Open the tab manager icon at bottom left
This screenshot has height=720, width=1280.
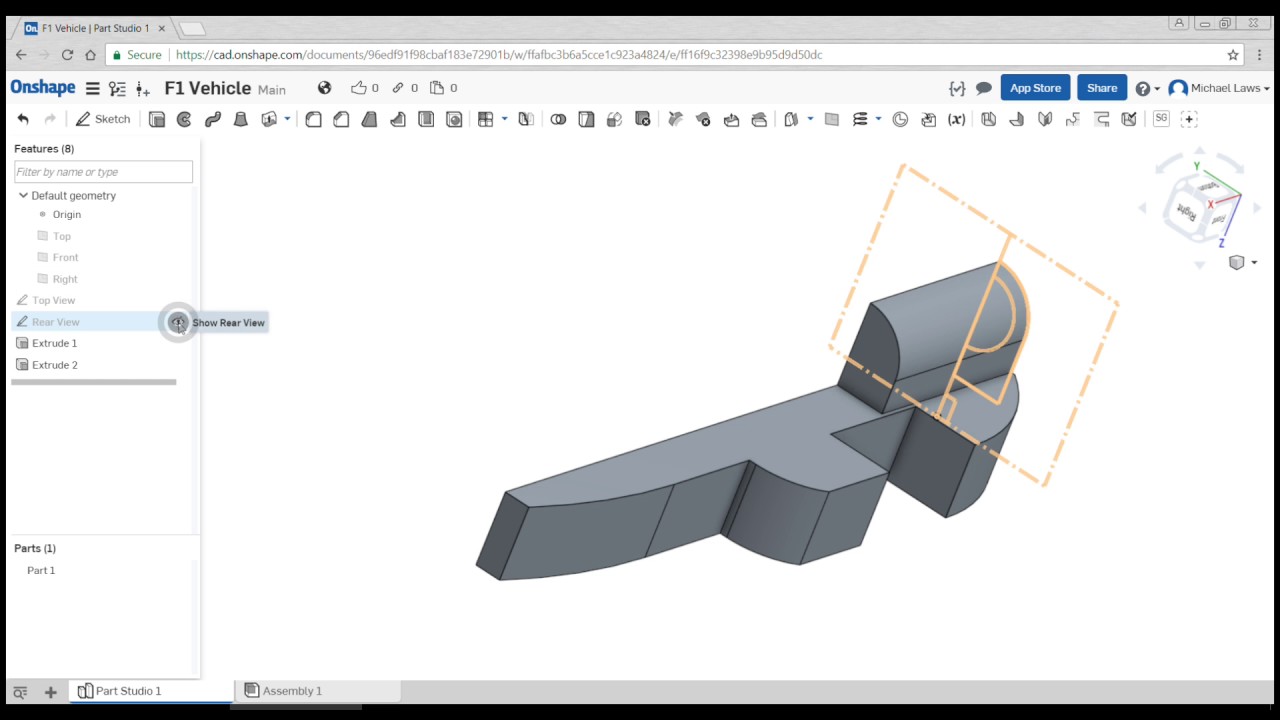click(x=20, y=691)
